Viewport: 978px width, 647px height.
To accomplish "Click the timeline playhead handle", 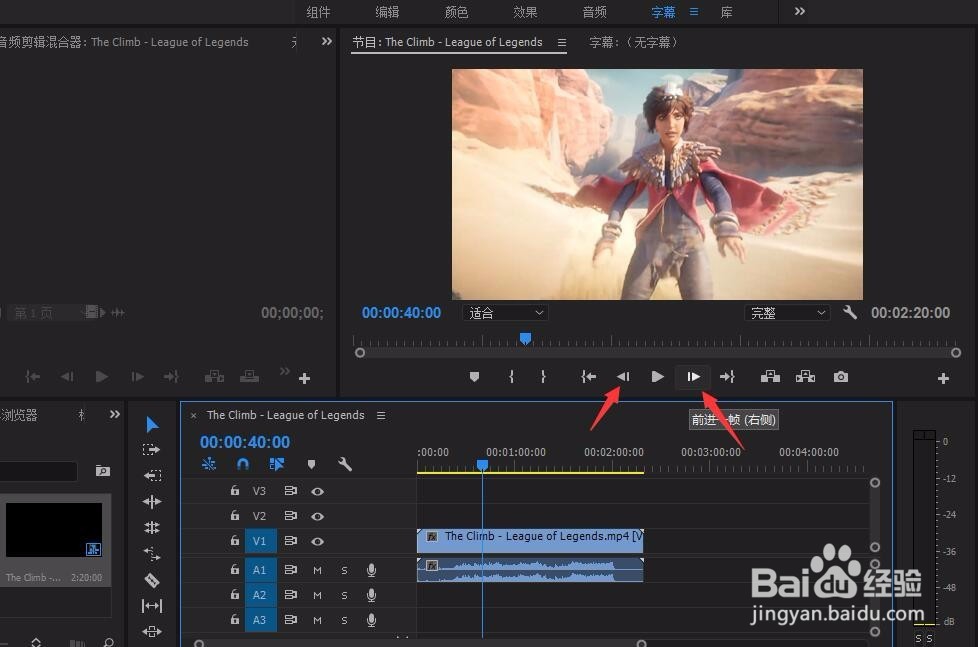I will click(482, 465).
